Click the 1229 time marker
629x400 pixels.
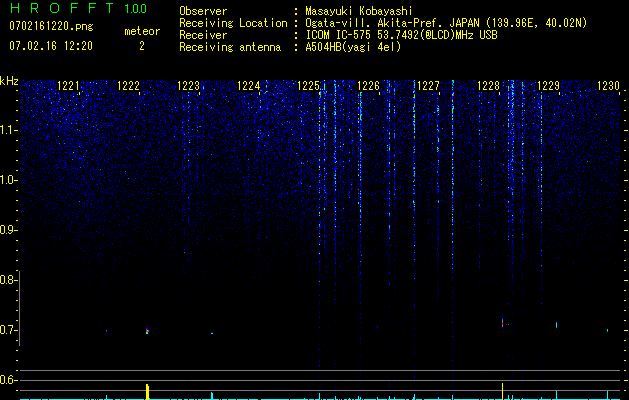(x=548, y=86)
